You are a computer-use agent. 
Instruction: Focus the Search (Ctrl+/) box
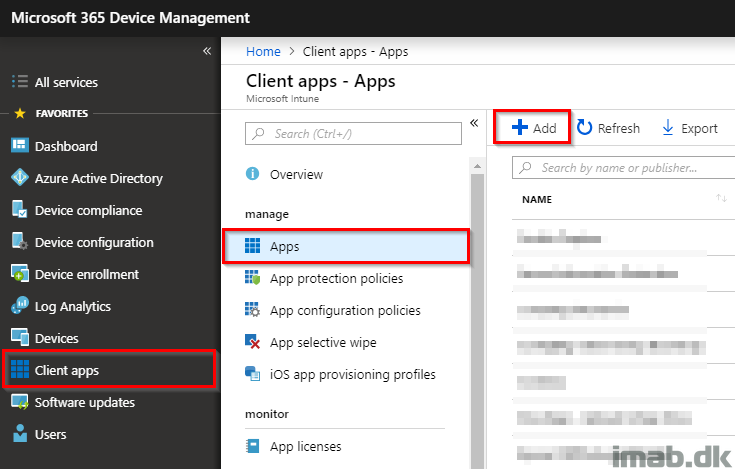[x=353, y=134]
